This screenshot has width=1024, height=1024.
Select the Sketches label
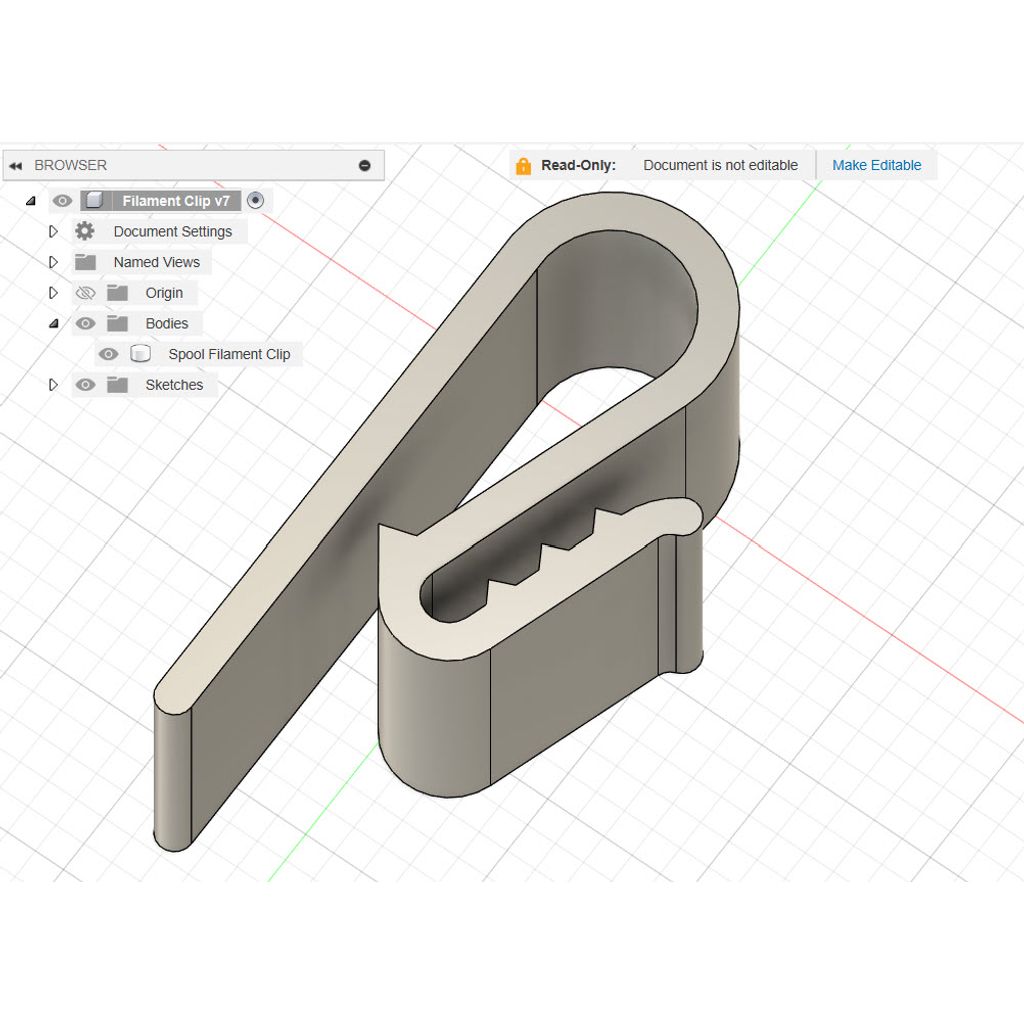tap(174, 385)
